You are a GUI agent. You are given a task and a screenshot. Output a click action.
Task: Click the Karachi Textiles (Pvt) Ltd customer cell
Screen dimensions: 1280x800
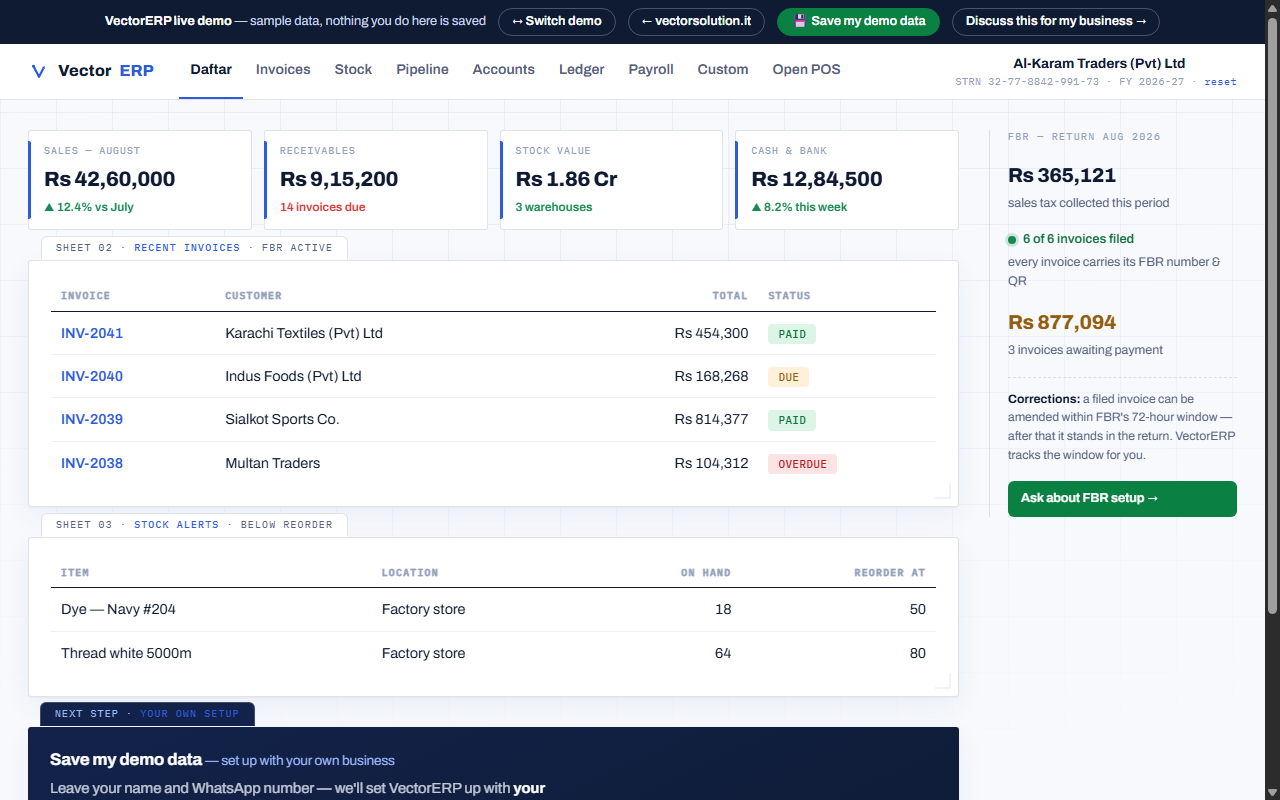click(304, 333)
